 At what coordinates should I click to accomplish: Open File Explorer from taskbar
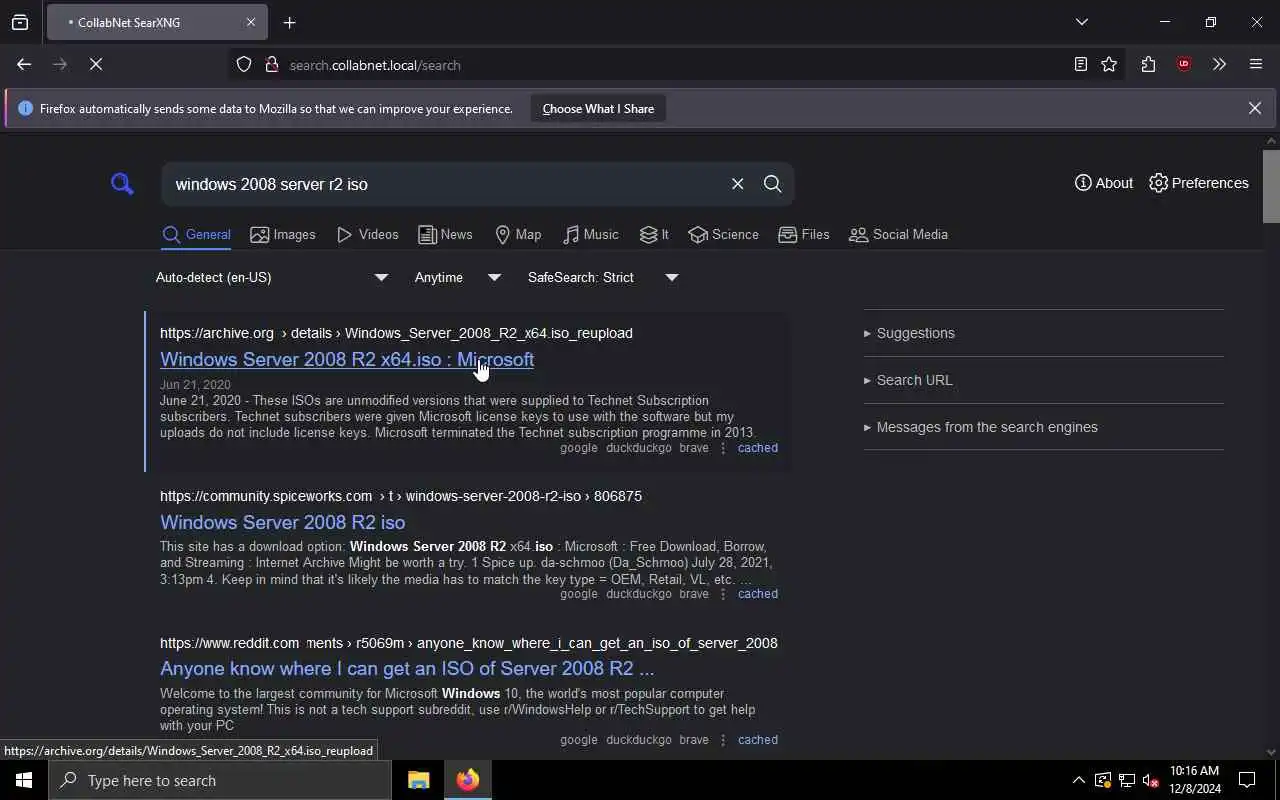(x=418, y=780)
